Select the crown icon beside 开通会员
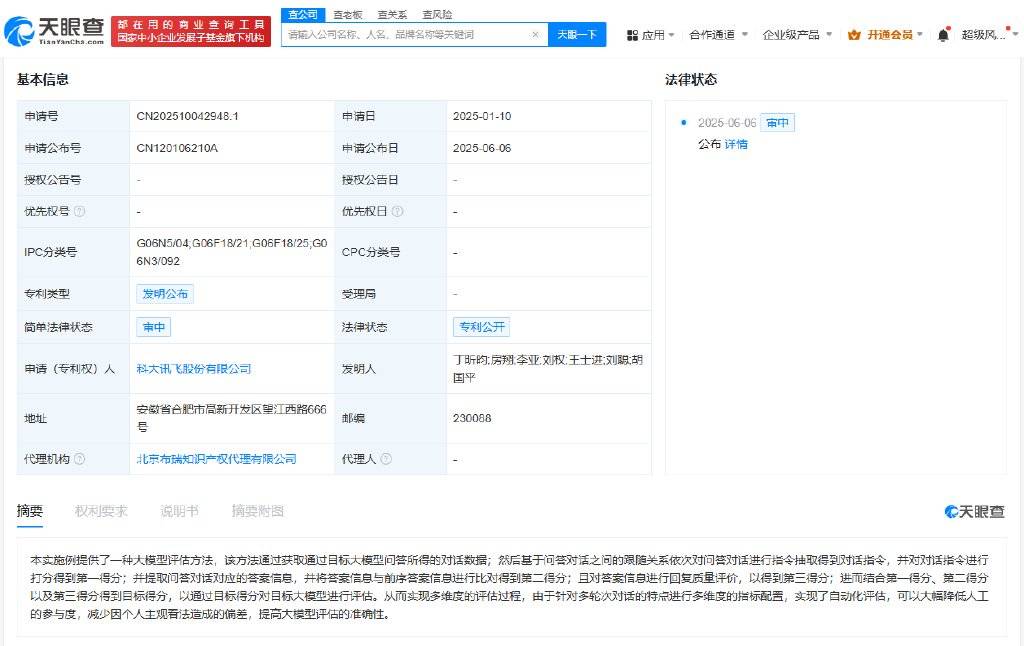The width and height of the screenshot is (1024, 646). (854, 35)
